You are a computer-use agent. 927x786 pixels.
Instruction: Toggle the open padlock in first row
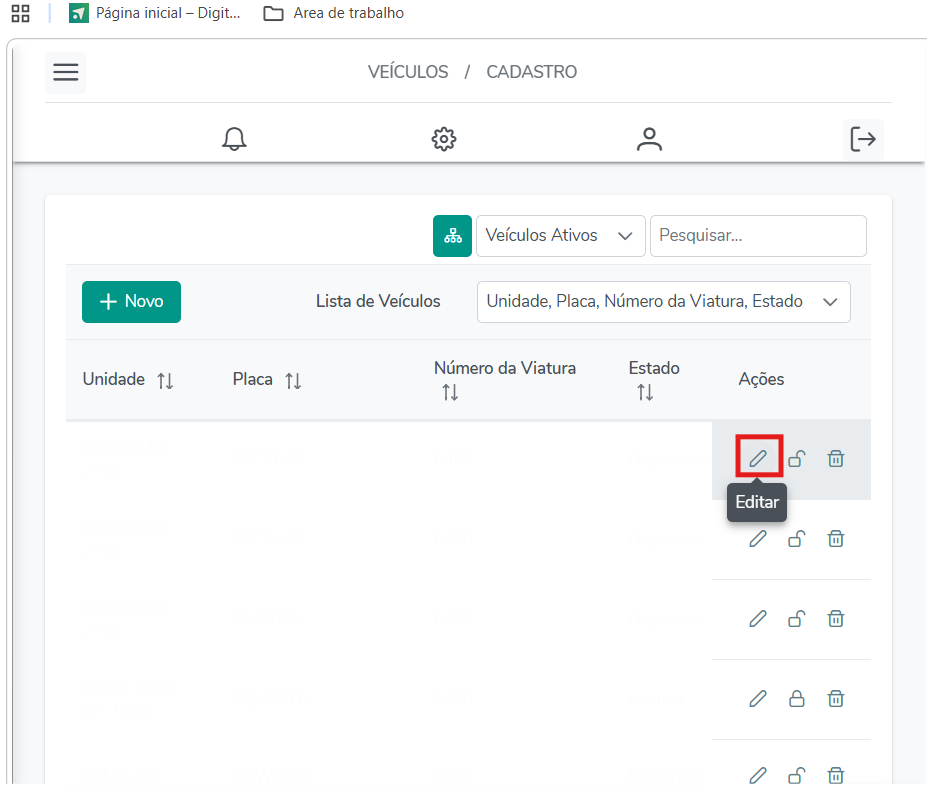click(x=797, y=459)
